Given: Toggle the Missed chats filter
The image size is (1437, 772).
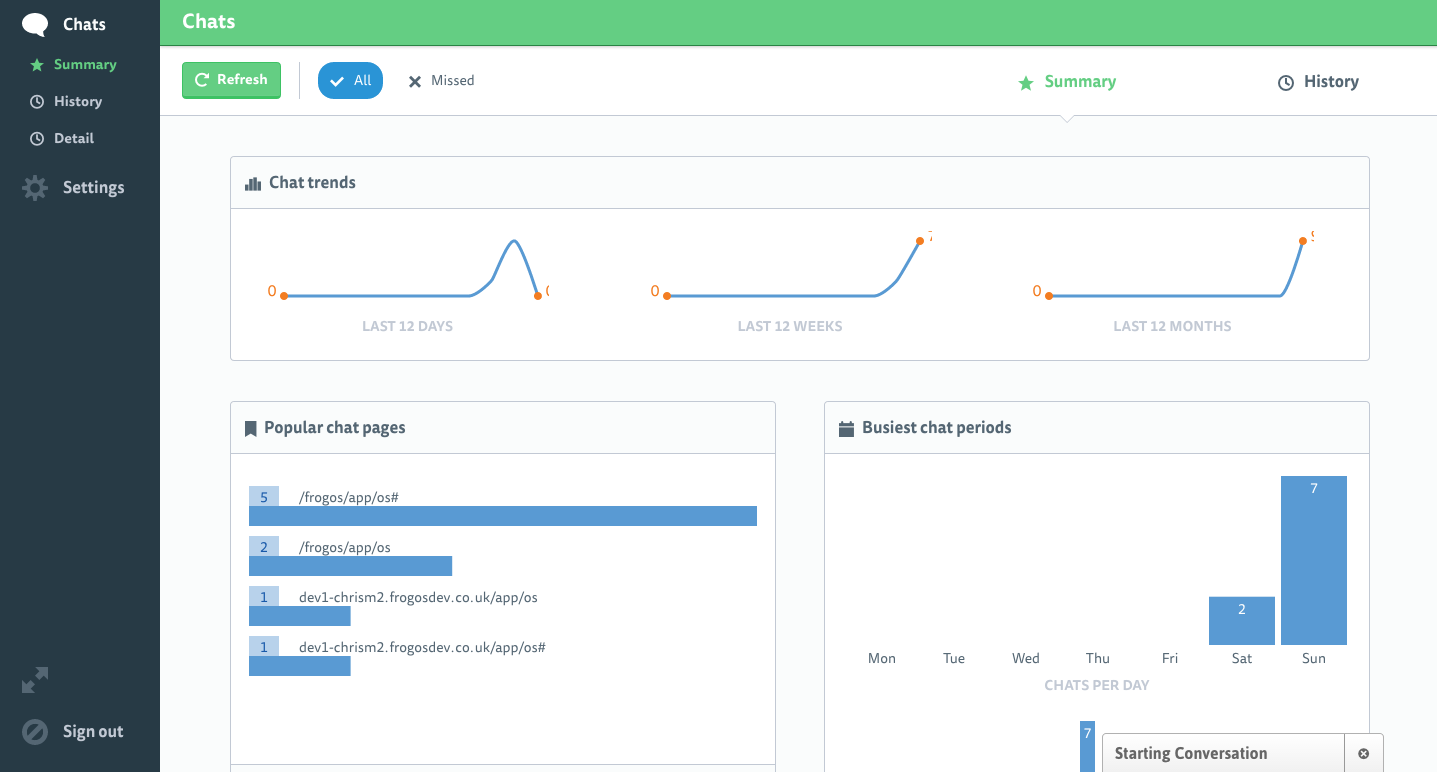Looking at the screenshot, I should (x=441, y=81).
